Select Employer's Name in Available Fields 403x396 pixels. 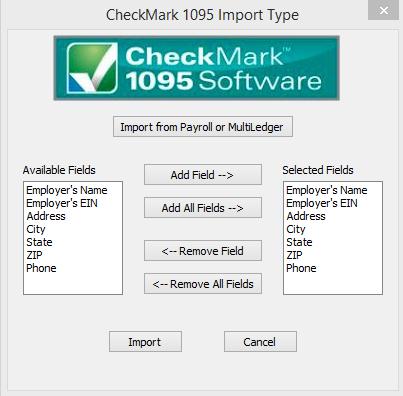(x=67, y=190)
